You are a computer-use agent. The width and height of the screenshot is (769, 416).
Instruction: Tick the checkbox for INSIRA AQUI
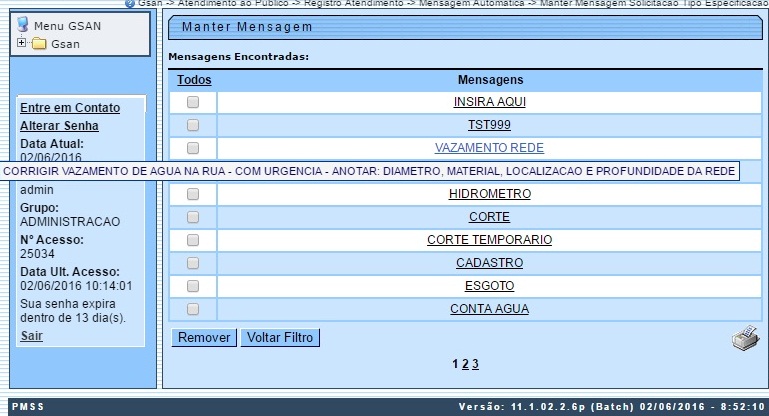point(193,102)
